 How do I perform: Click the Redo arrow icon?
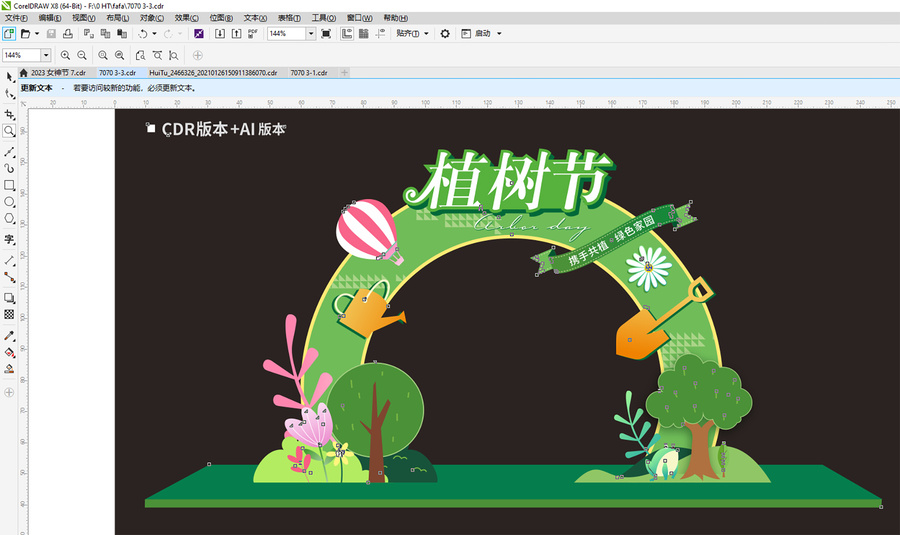(x=168, y=34)
